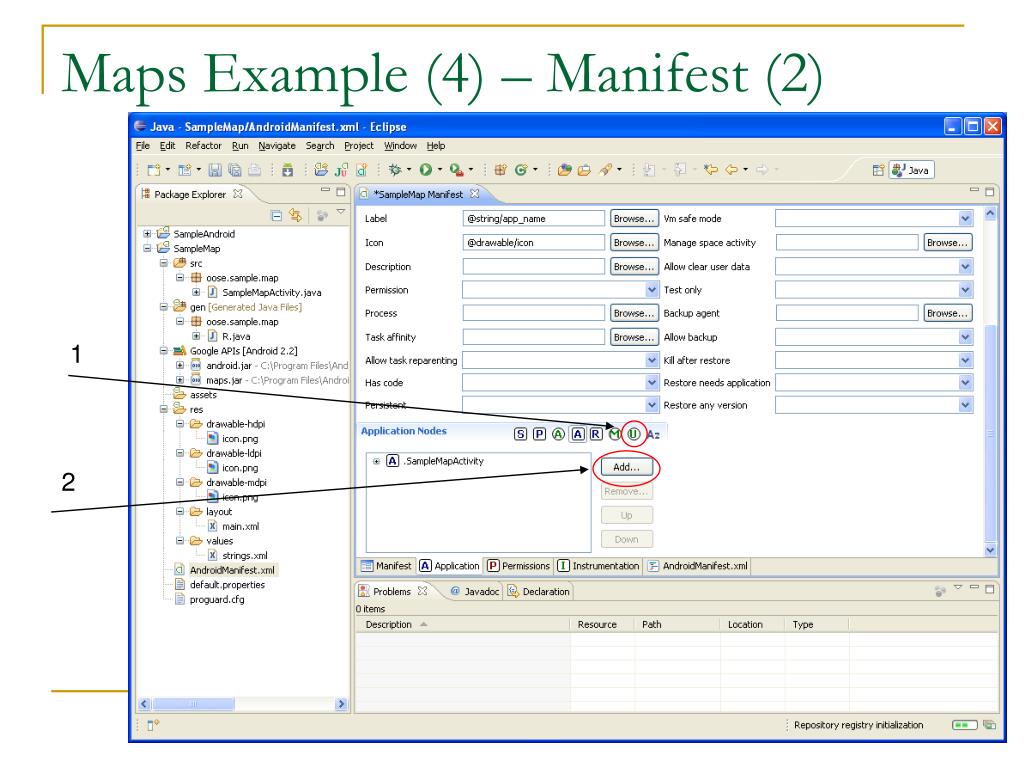Toggle the blue Activity (A) node filter
The height and width of the screenshot is (768, 1024).
point(578,434)
